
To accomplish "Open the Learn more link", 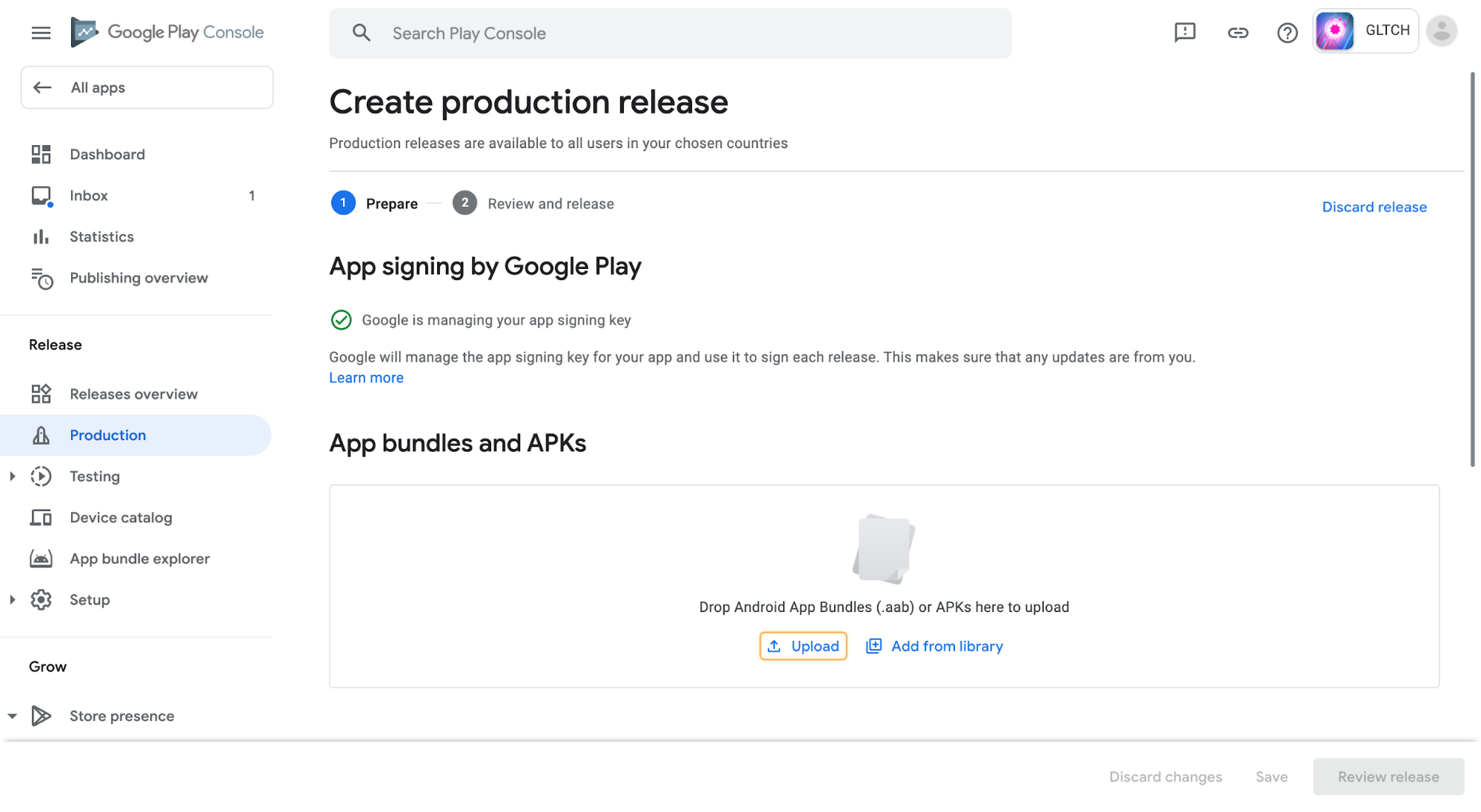I will pyautogui.click(x=366, y=378).
